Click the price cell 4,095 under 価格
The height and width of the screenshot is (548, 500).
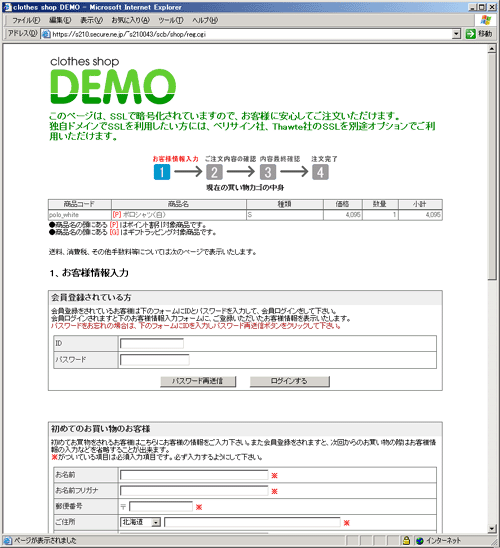pos(343,215)
